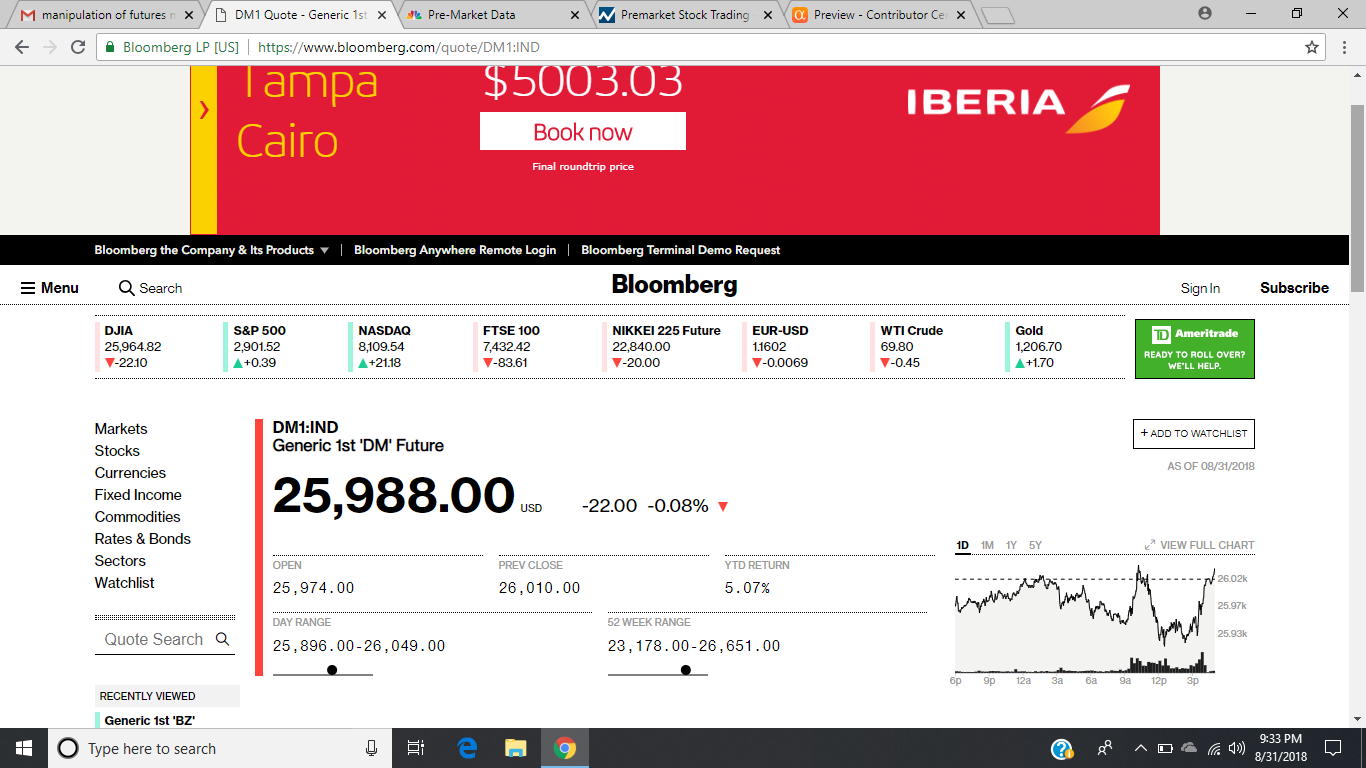Click the green padlock site info icon

point(110,47)
